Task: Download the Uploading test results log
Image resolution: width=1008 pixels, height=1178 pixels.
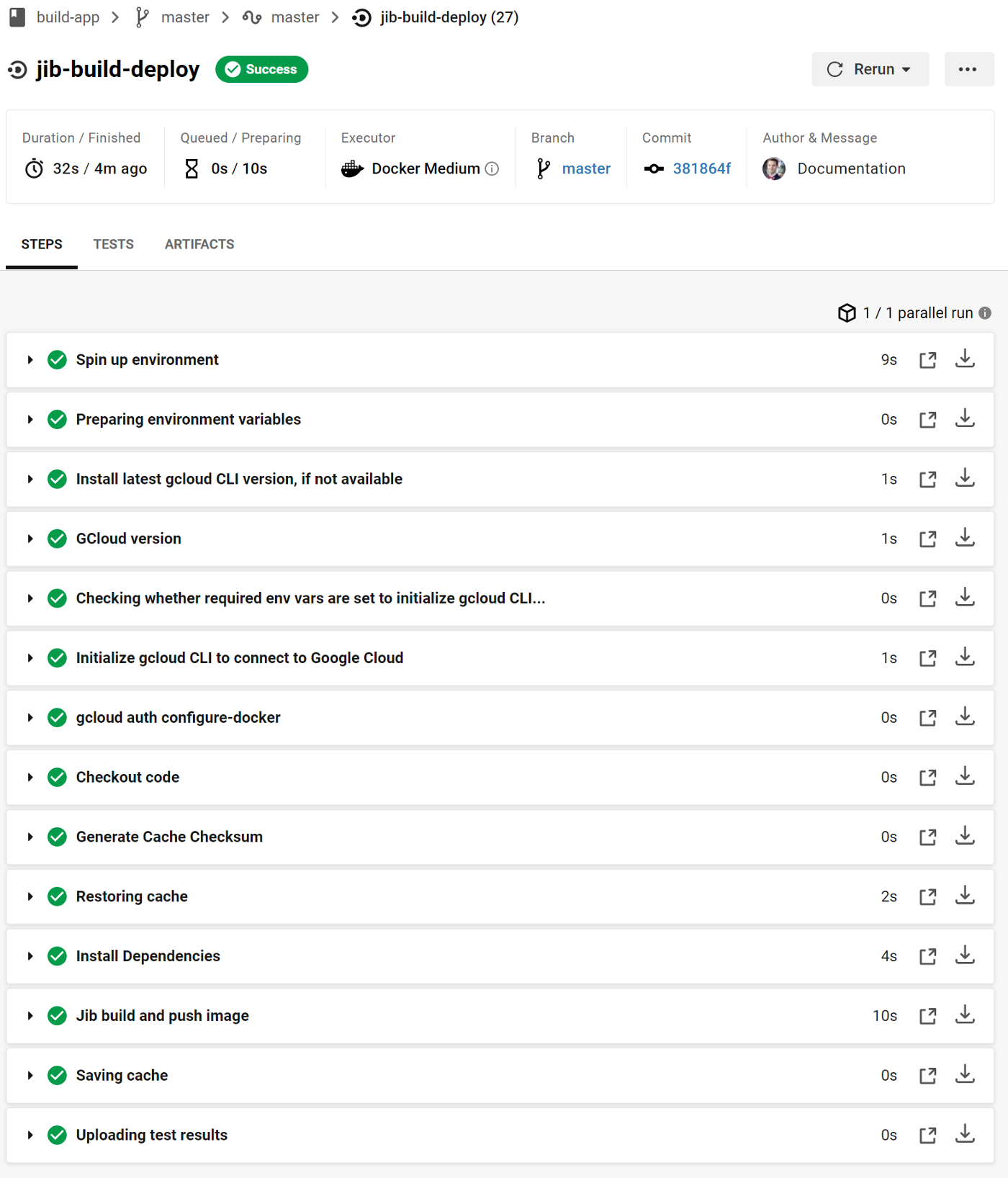Action: click(x=965, y=1135)
